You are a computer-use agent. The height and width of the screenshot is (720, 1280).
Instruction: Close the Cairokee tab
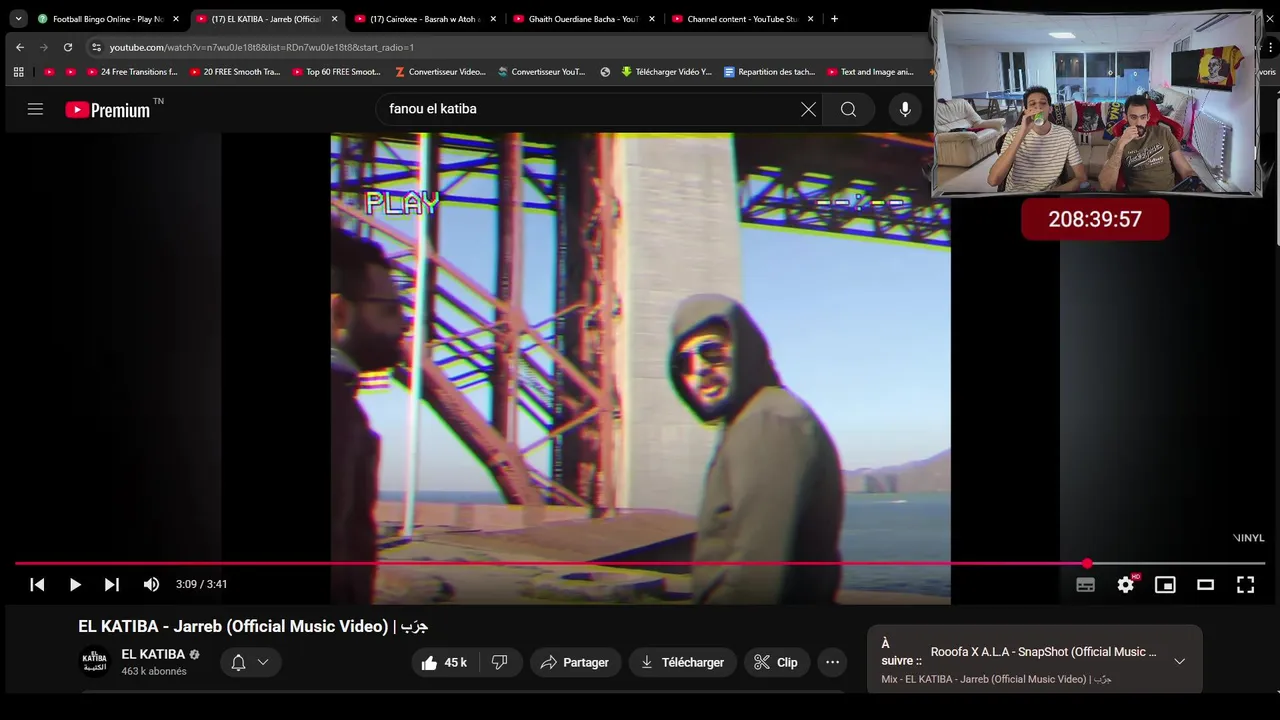[x=493, y=19]
